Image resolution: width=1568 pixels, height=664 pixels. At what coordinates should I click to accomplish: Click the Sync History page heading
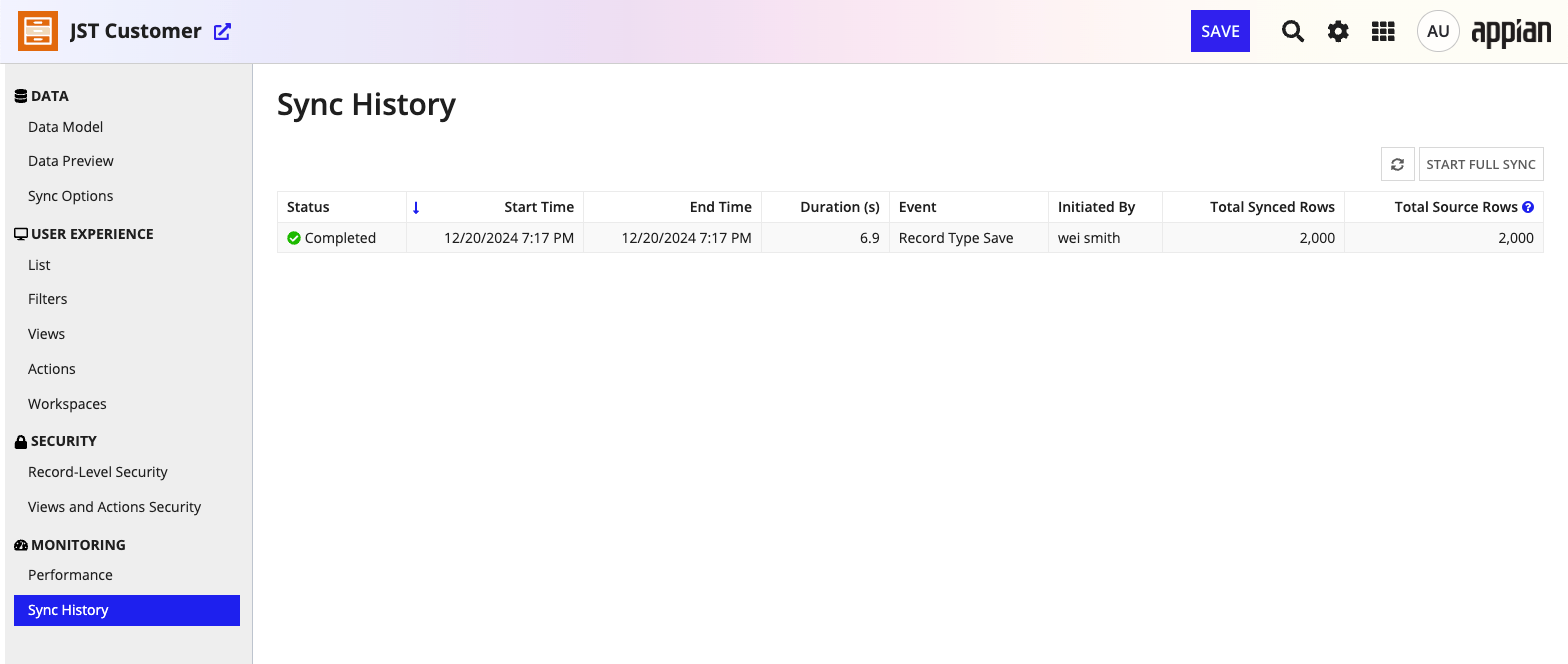pos(366,105)
